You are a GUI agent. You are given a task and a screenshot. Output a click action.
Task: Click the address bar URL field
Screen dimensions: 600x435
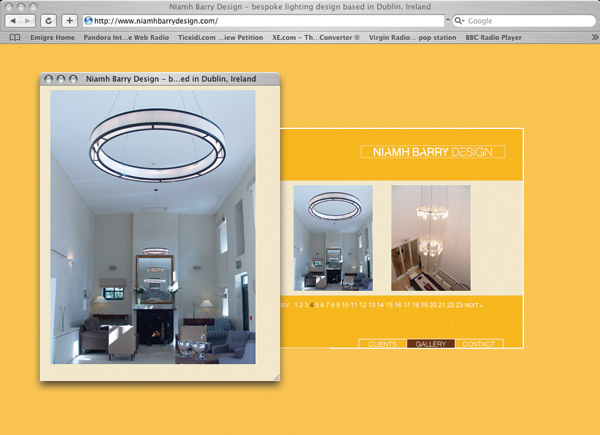point(263,21)
